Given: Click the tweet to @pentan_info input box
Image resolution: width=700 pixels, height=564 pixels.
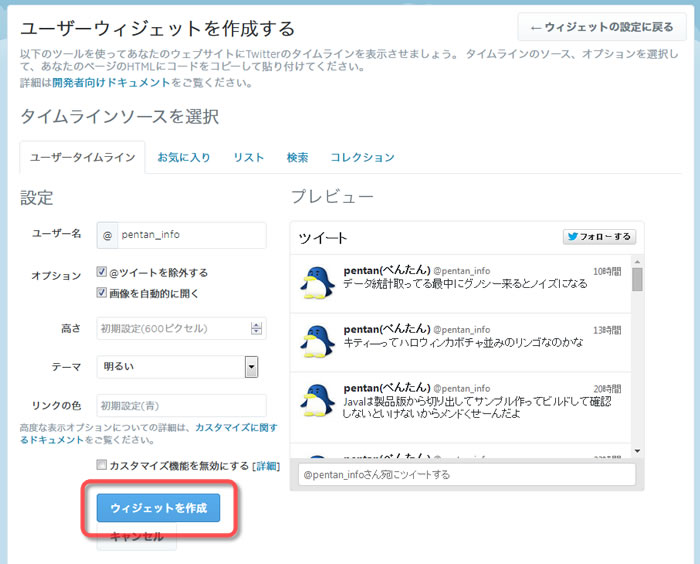Looking at the screenshot, I should click(x=467, y=474).
